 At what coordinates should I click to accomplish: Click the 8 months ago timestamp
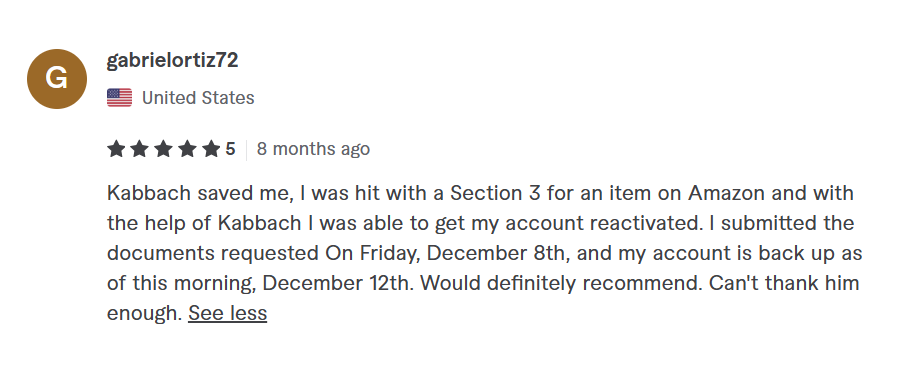[x=313, y=149]
